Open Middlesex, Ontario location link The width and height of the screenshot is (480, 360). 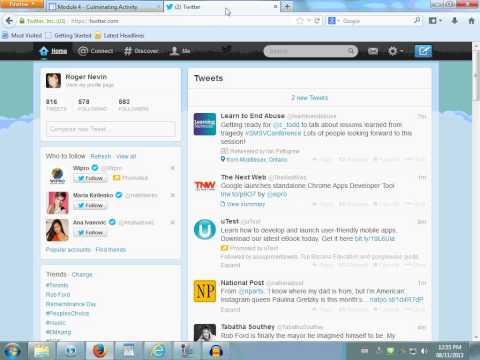[257, 160]
